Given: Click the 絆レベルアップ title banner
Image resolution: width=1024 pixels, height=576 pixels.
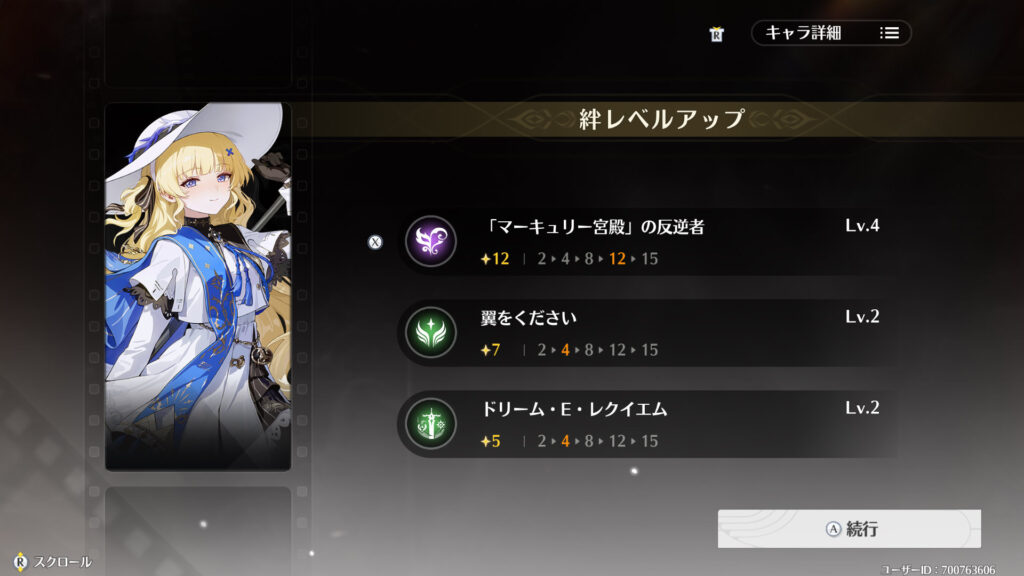Looking at the screenshot, I should click(662, 119).
